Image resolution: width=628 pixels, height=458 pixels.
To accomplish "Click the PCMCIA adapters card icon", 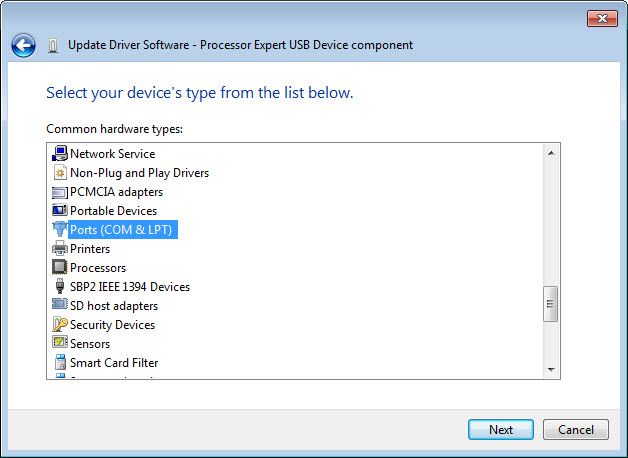I will [60, 193].
